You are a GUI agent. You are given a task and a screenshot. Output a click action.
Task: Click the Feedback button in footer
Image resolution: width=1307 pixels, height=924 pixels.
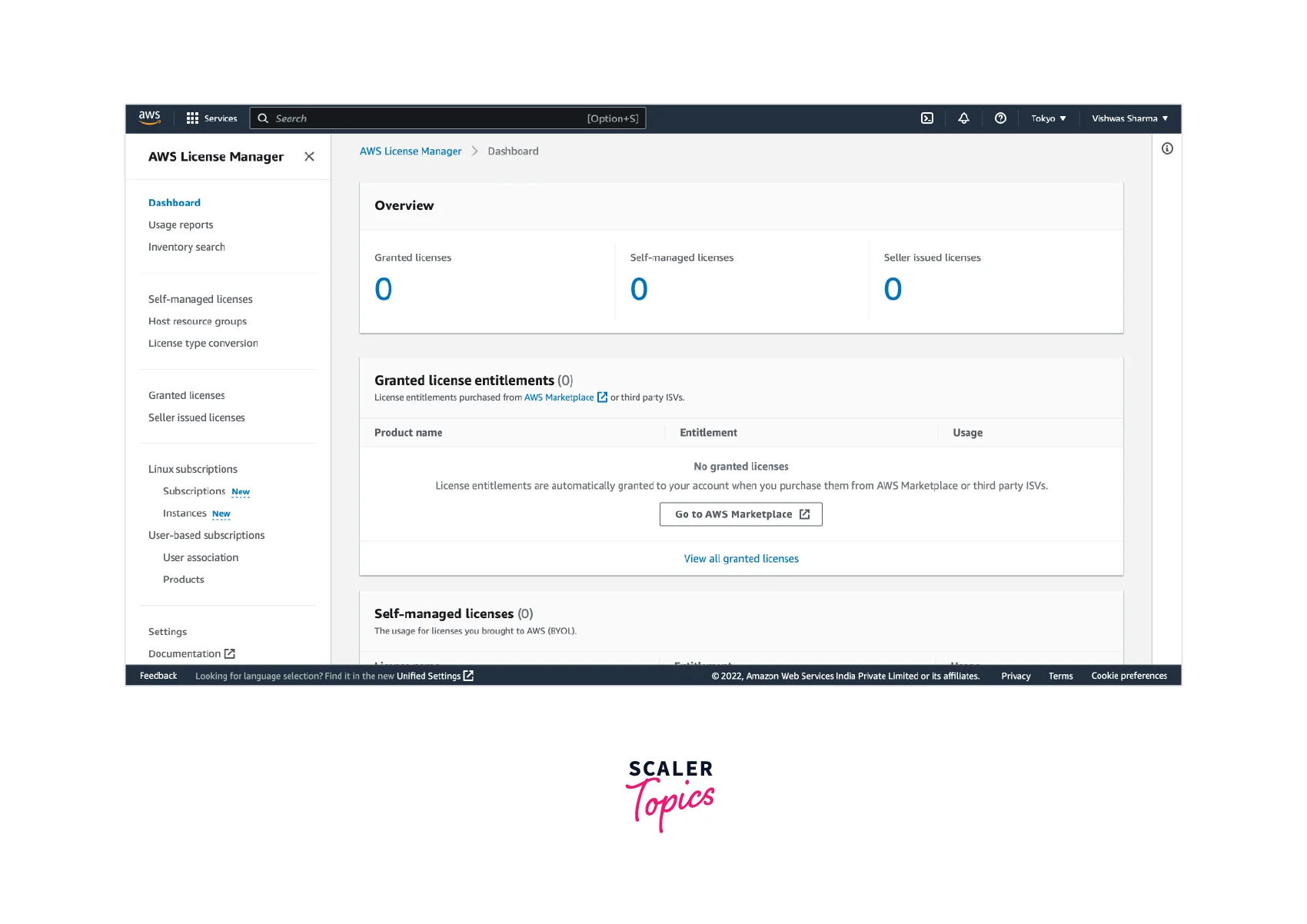[158, 676]
